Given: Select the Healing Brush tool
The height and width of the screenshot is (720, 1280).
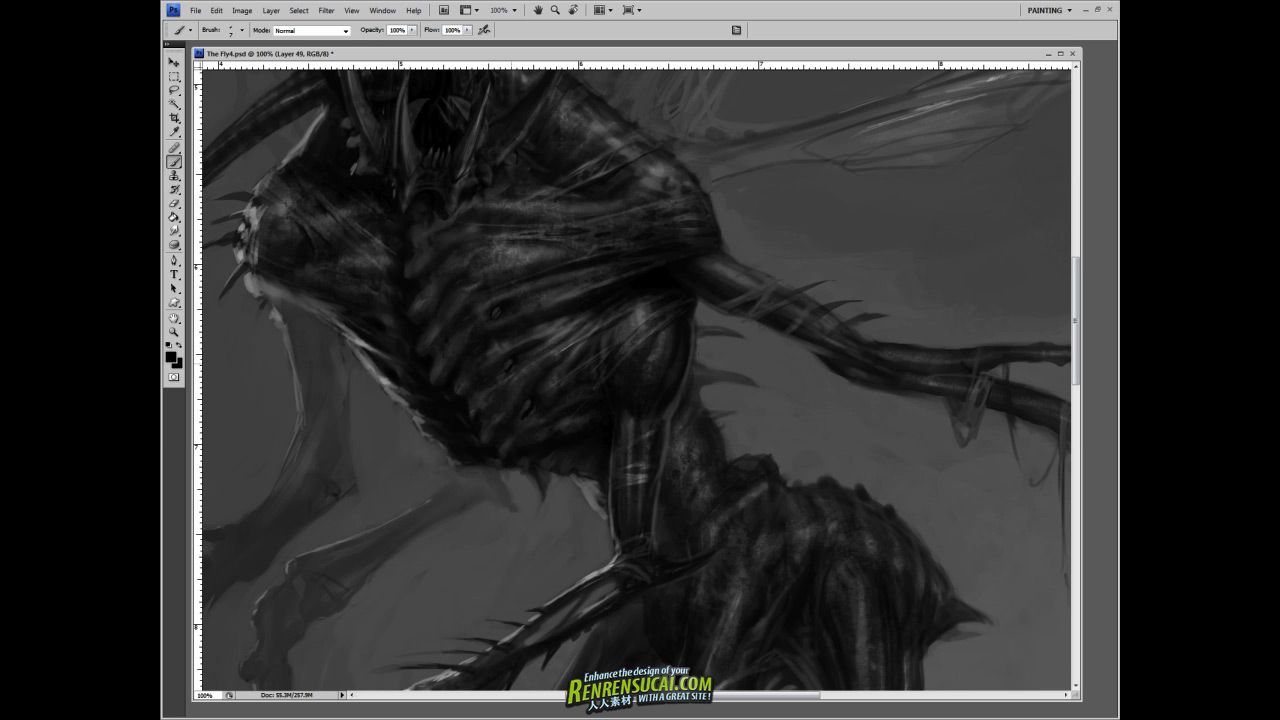Looking at the screenshot, I should tap(174, 148).
